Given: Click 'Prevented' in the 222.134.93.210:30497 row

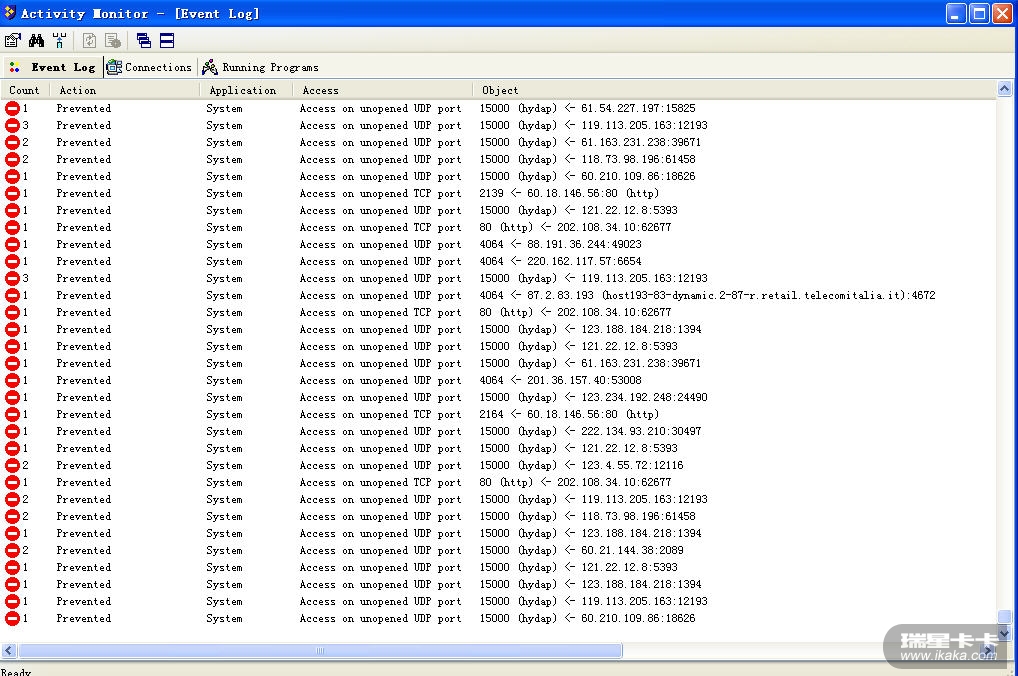Looking at the screenshot, I should click(84, 431).
